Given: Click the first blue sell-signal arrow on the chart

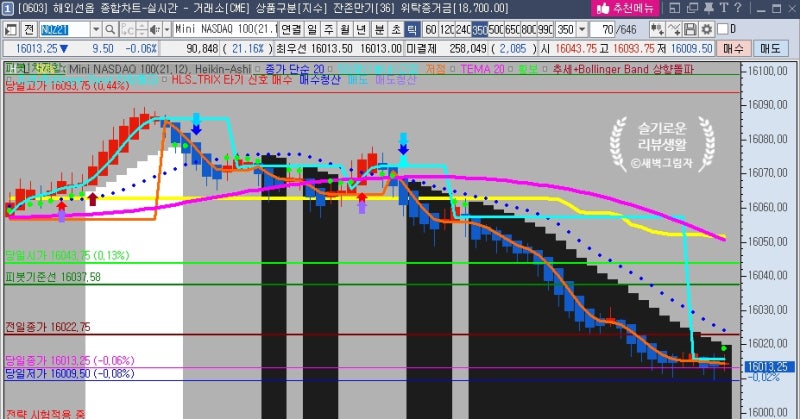Looking at the screenshot, I should coord(196,124).
